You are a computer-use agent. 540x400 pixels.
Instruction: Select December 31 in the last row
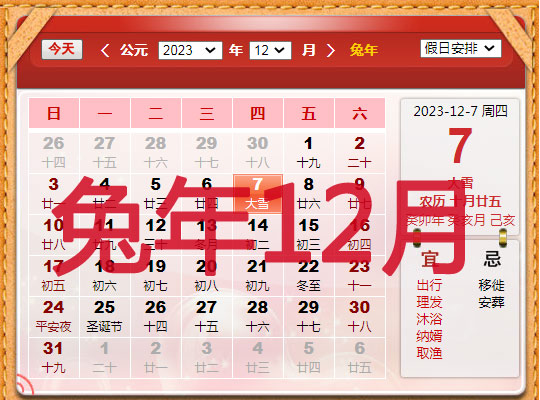pyautogui.click(x=54, y=358)
